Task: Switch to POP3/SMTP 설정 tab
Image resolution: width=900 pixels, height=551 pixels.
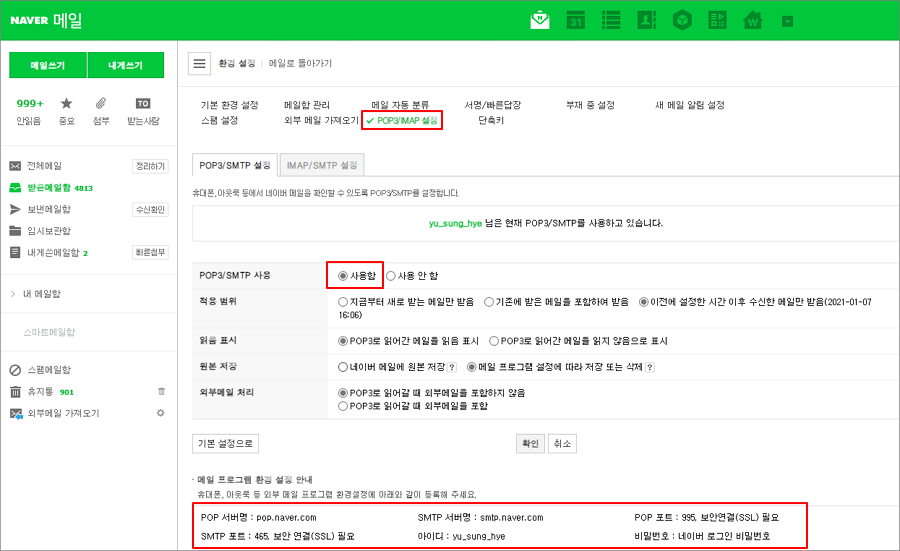Action: (235, 165)
